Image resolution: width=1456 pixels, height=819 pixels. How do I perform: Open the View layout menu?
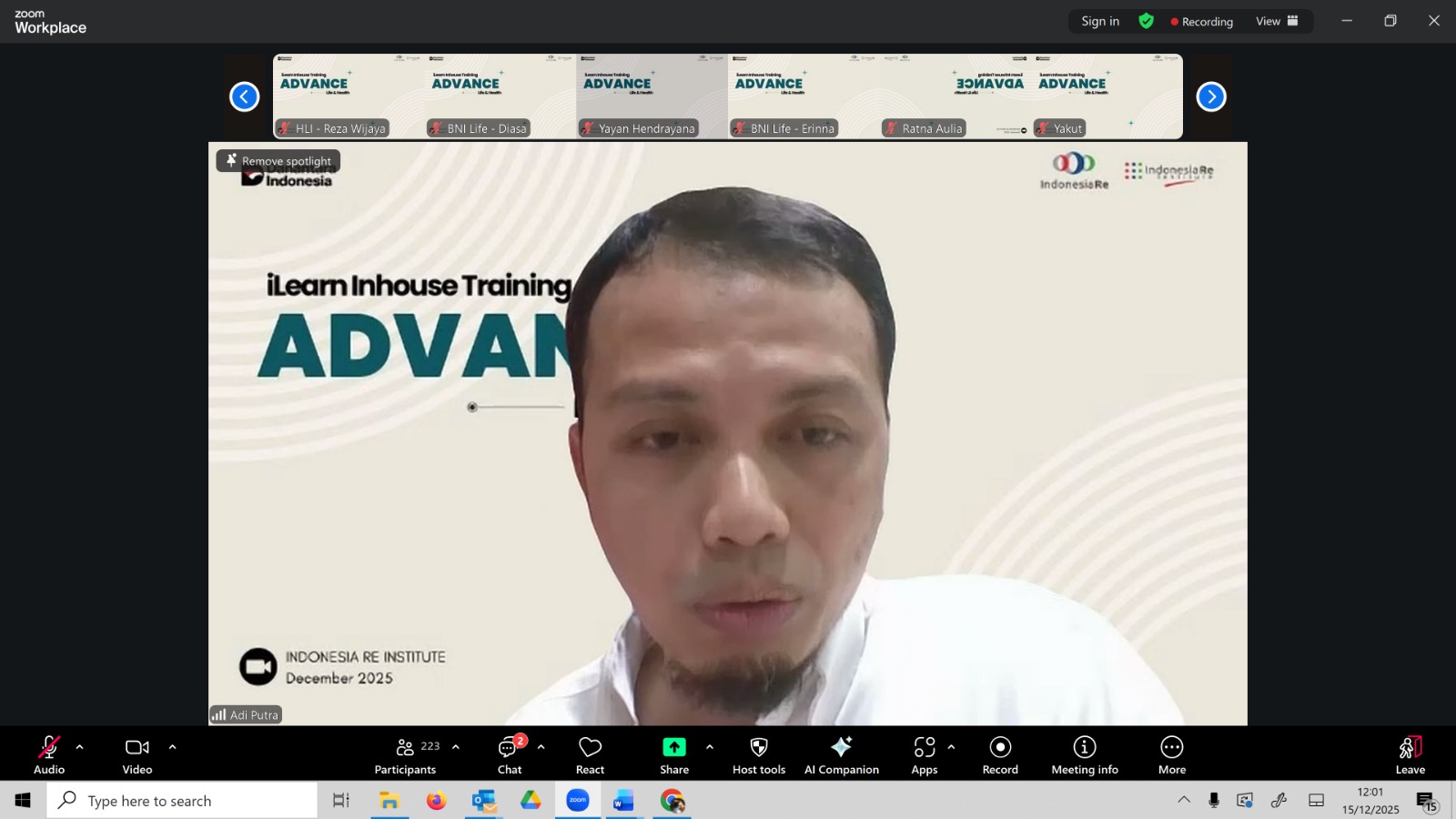tap(1277, 21)
